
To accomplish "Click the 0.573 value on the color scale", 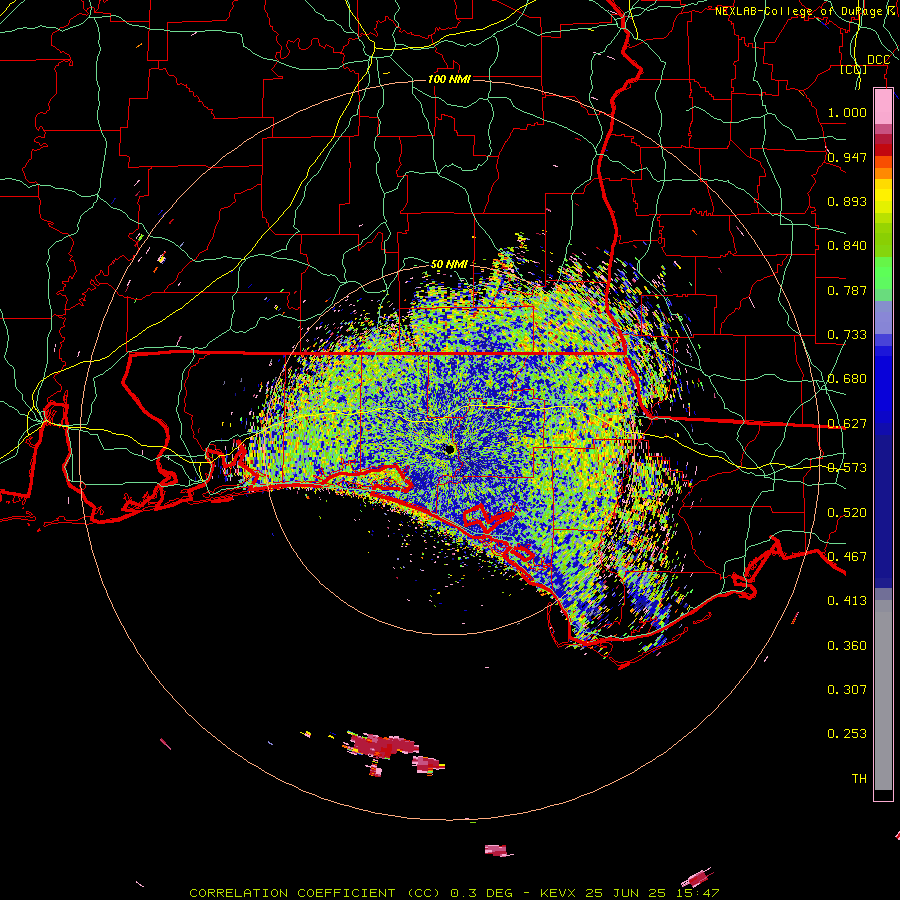I will pos(847,468).
